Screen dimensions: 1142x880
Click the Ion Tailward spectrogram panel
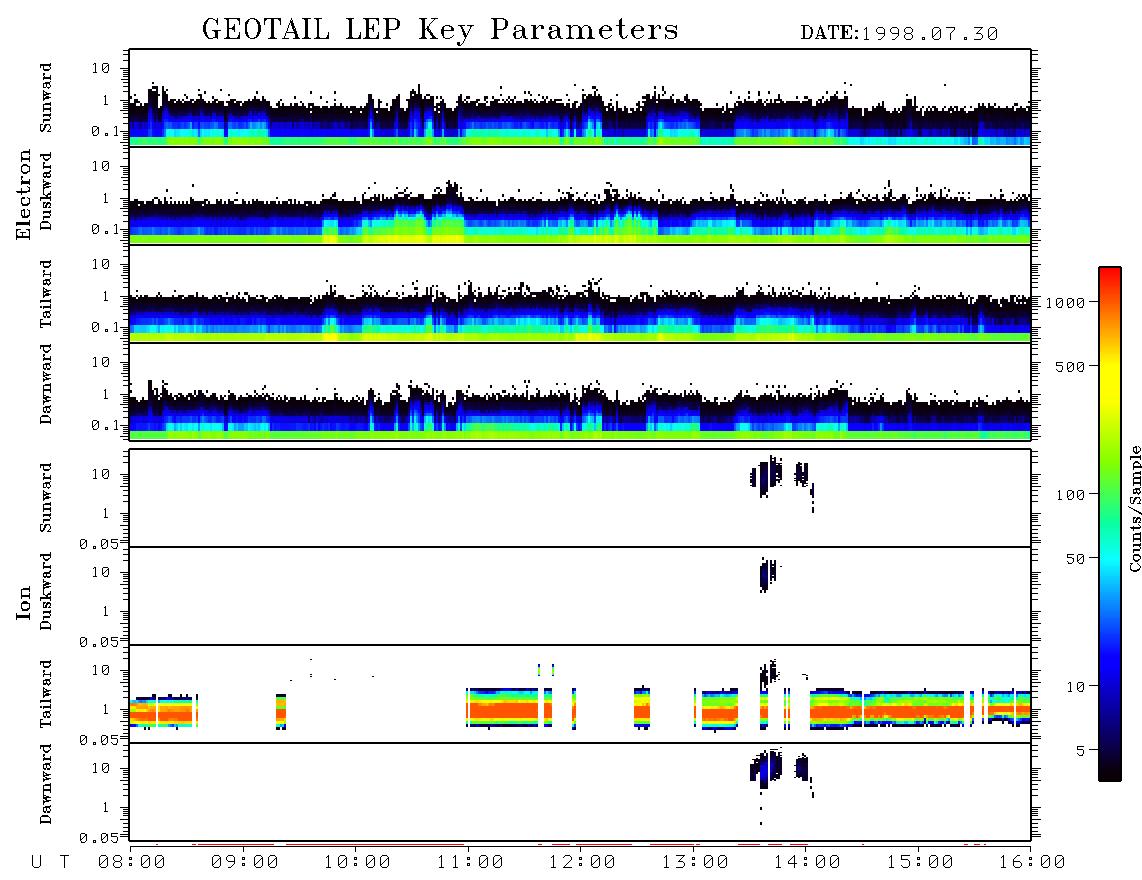point(580,694)
